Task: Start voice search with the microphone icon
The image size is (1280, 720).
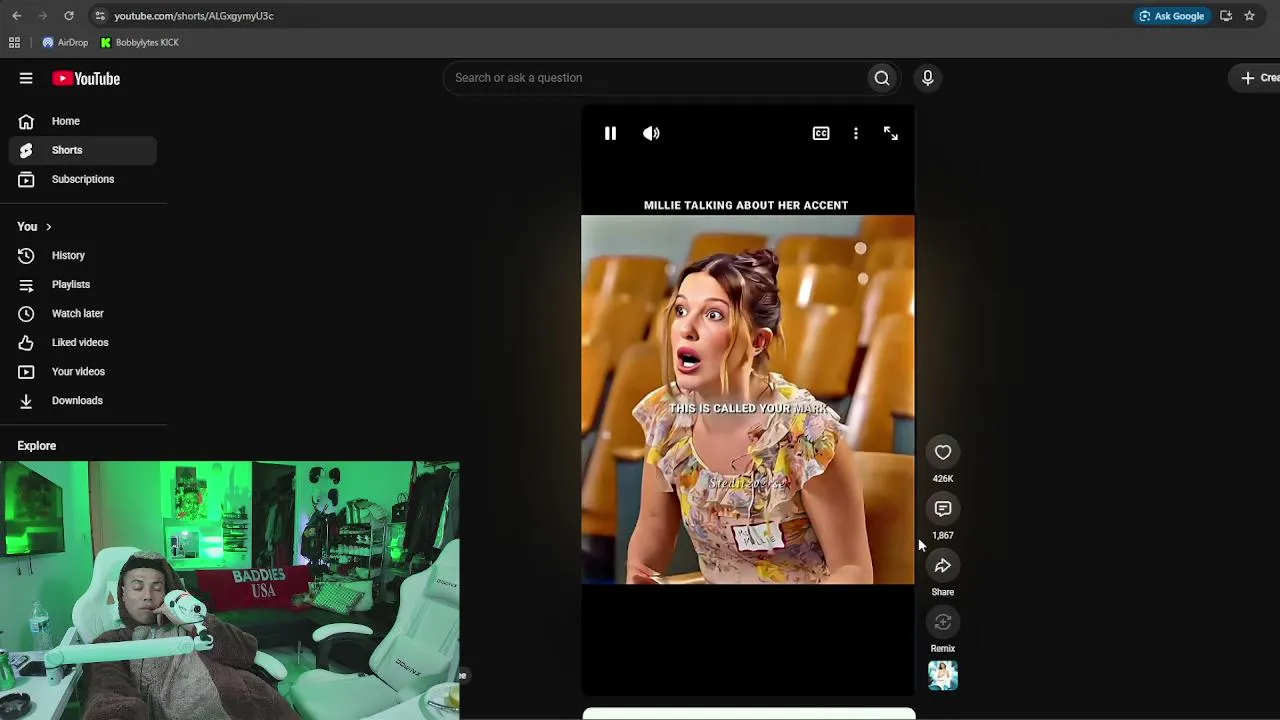Action: (x=928, y=78)
